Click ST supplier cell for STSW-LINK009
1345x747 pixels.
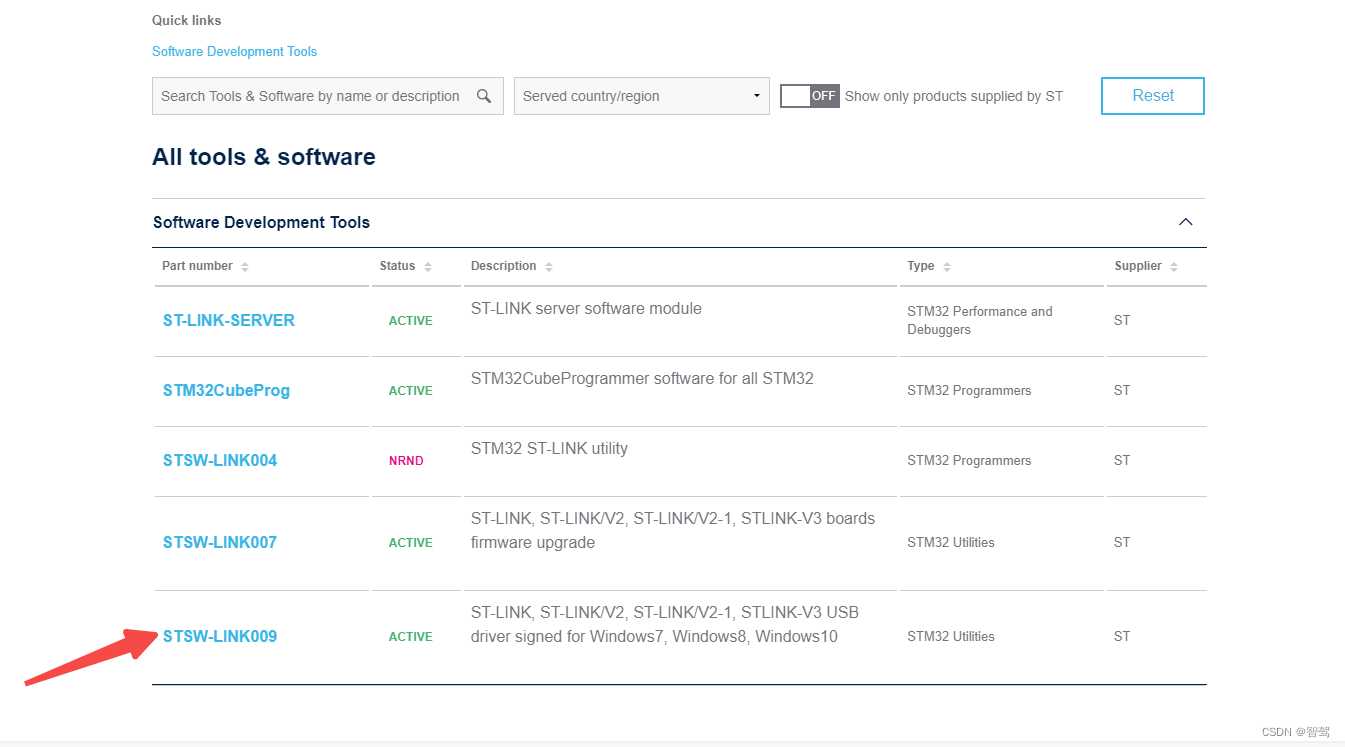[1122, 637]
